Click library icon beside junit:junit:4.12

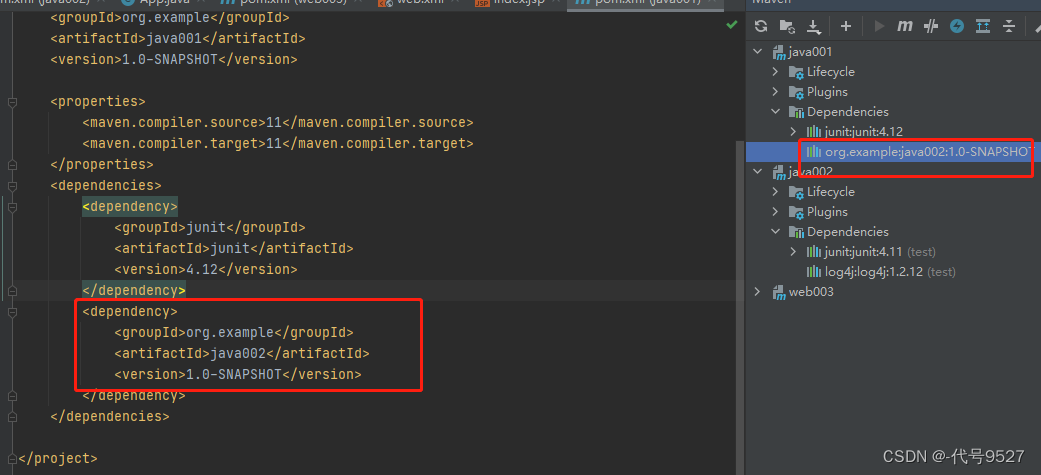click(814, 132)
